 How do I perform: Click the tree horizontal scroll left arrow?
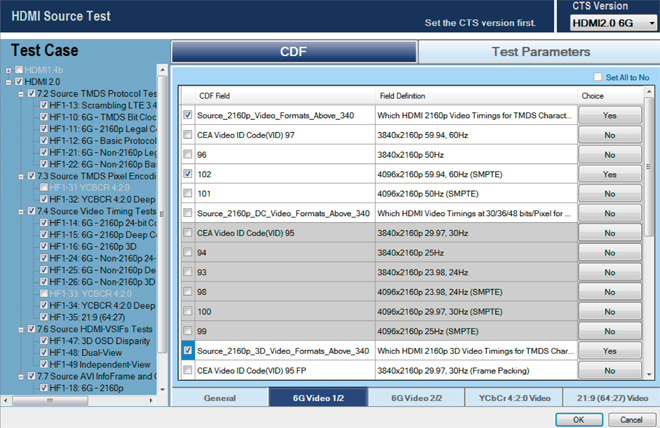(5, 400)
